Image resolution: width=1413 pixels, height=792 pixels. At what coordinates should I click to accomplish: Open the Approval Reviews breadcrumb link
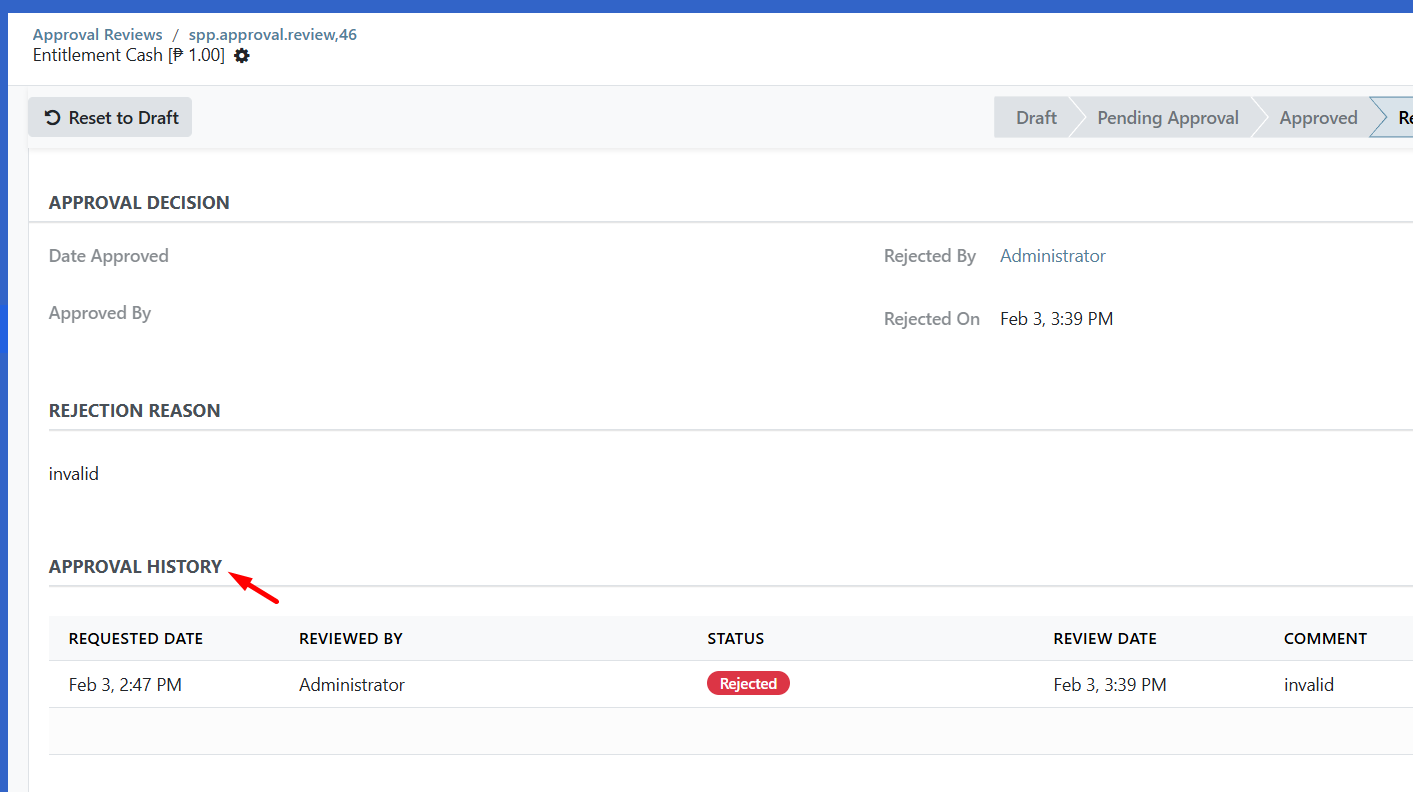(x=97, y=35)
